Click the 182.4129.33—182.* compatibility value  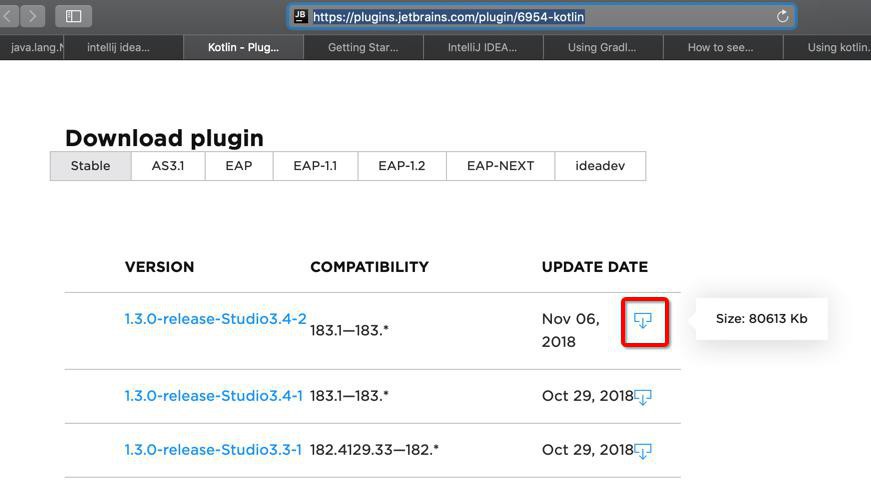point(374,450)
